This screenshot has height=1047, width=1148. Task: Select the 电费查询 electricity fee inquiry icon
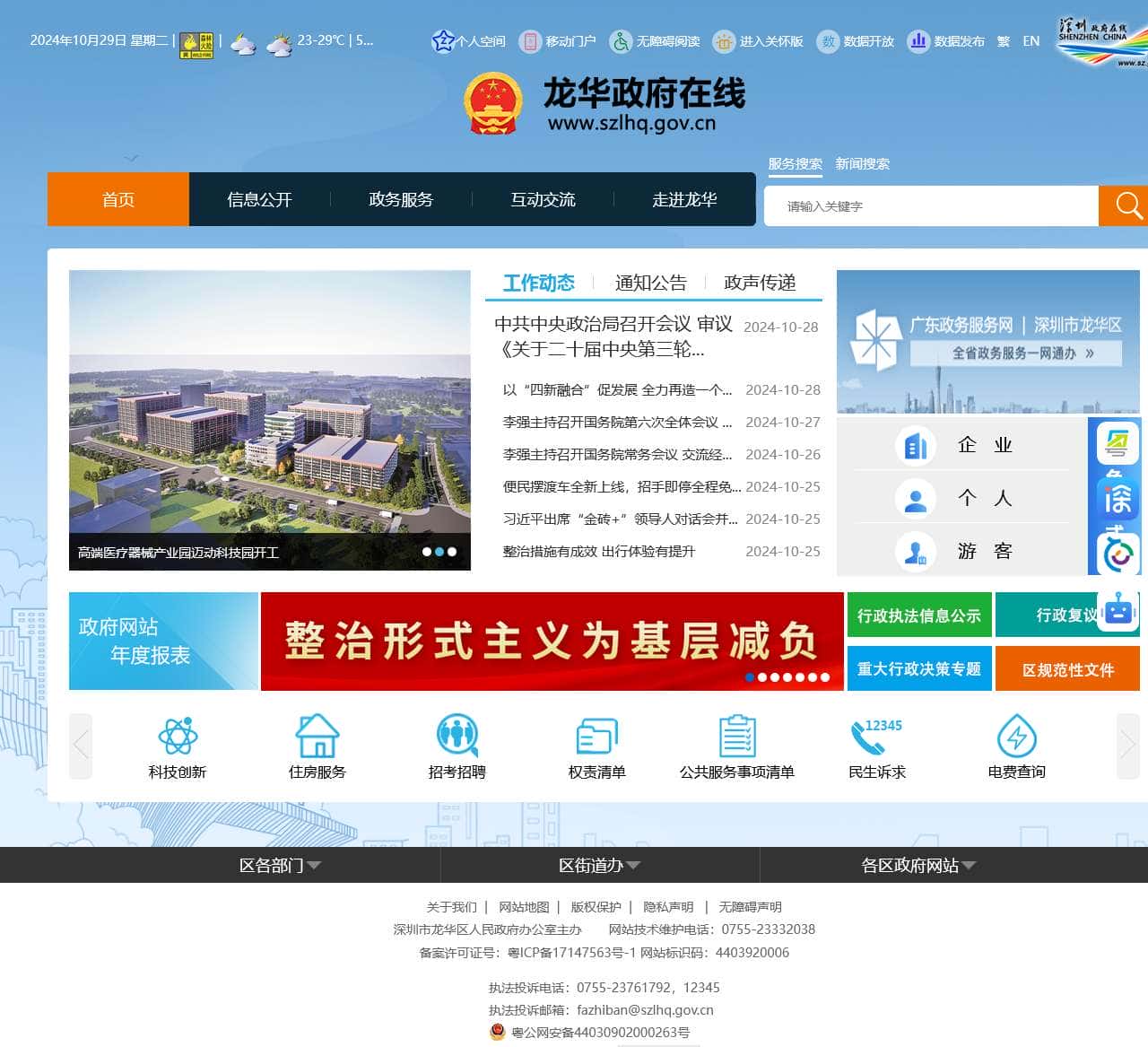coord(1015,746)
